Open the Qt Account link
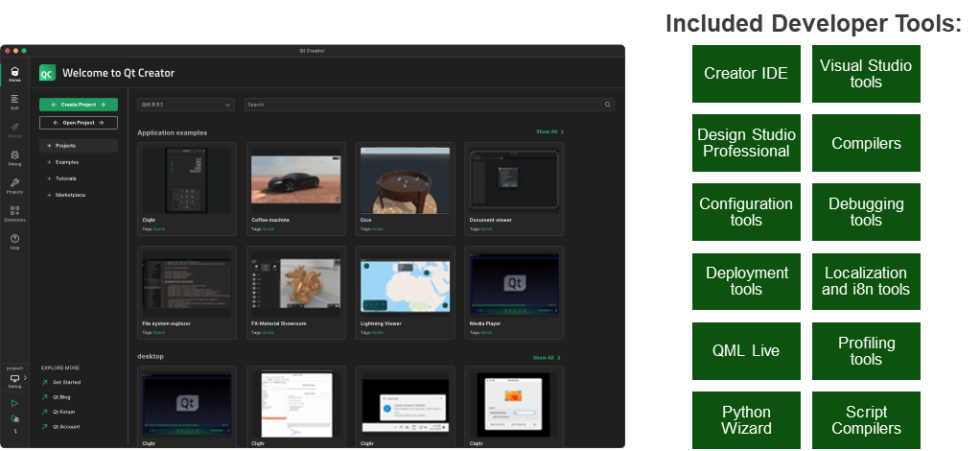Viewport: 980px width, 451px height. point(66,427)
